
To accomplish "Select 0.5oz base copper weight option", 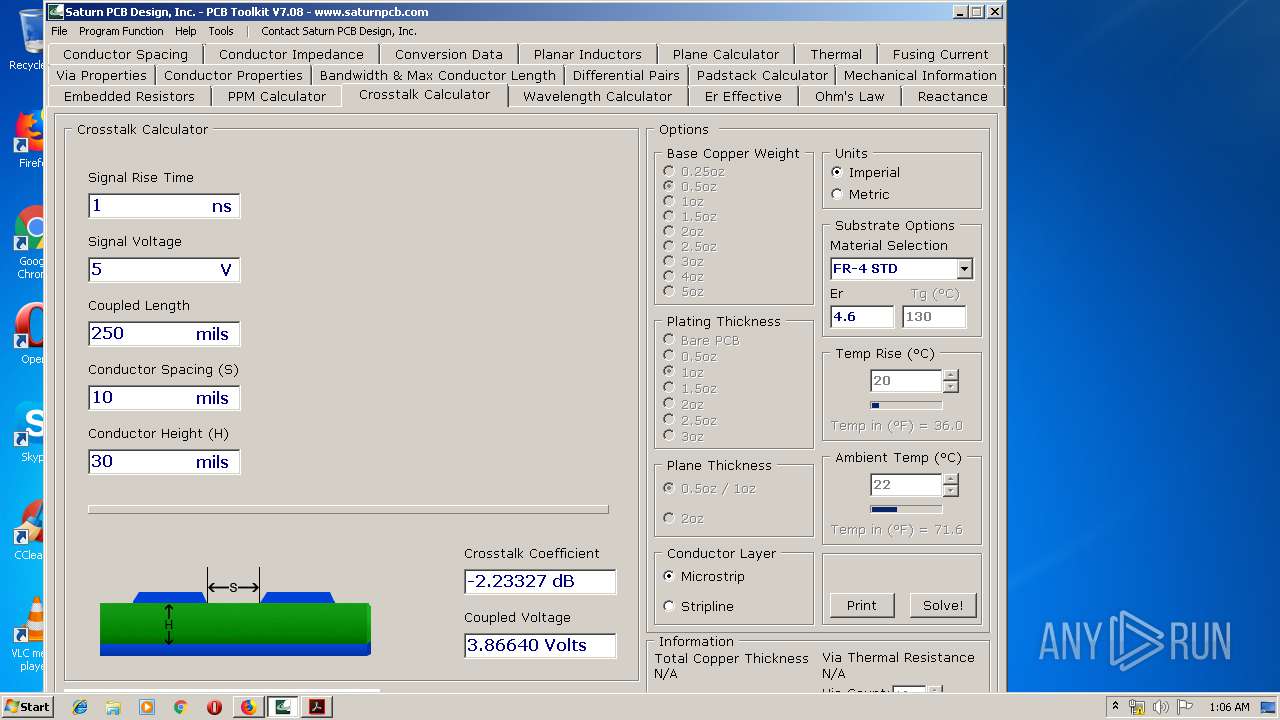I will tap(669, 186).
